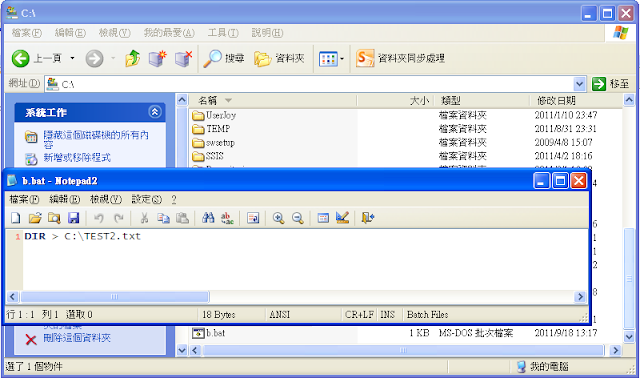
Task: Click ANSI encoding in Notepad2 status bar
Action: 280,315
